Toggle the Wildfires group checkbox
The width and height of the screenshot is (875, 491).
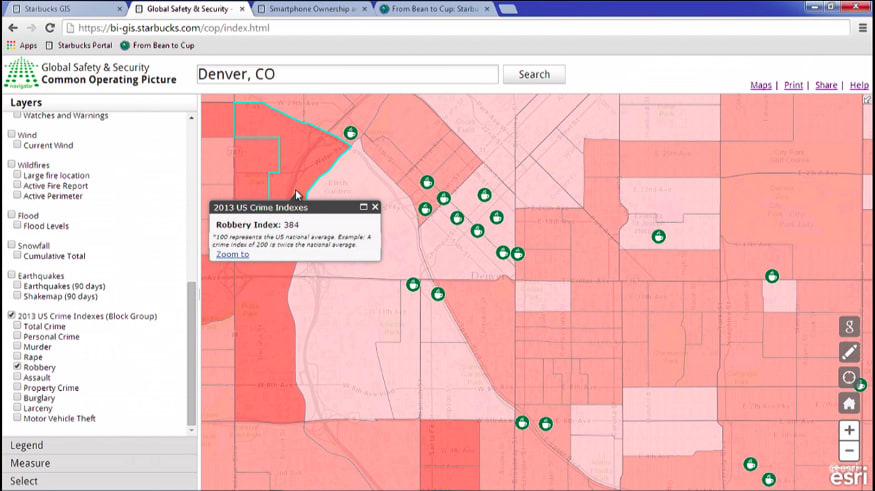tap(11, 164)
